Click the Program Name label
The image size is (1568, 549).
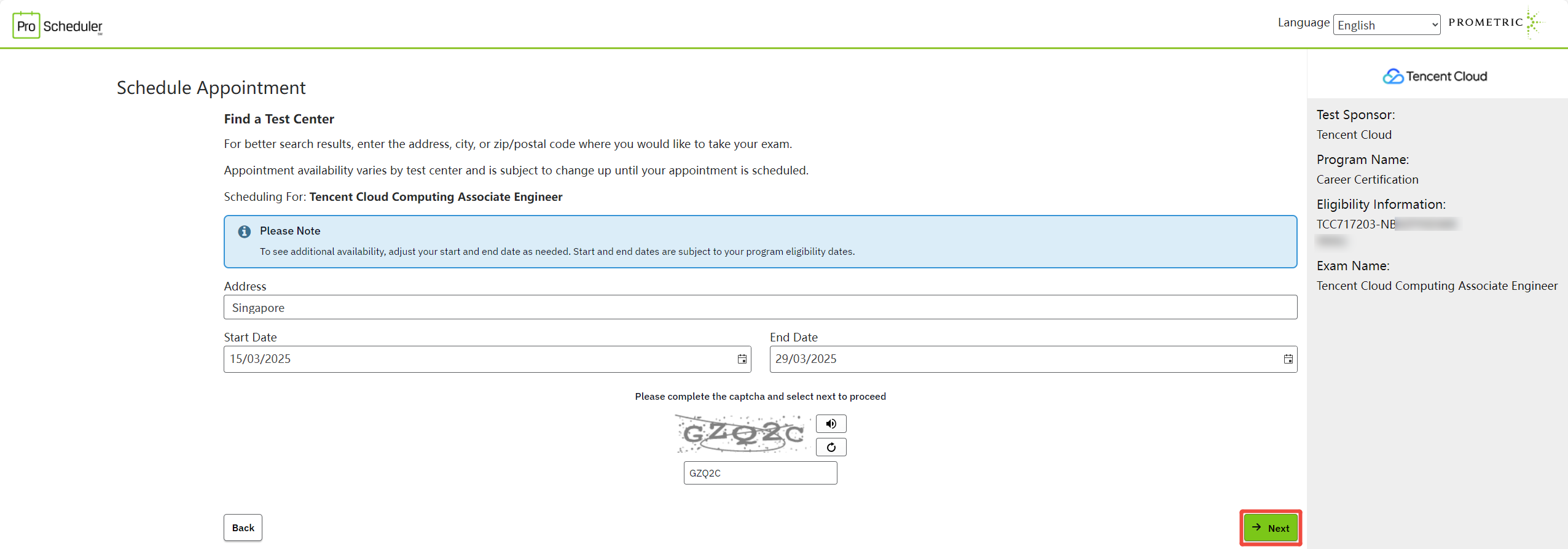pyautogui.click(x=1362, y=160)
